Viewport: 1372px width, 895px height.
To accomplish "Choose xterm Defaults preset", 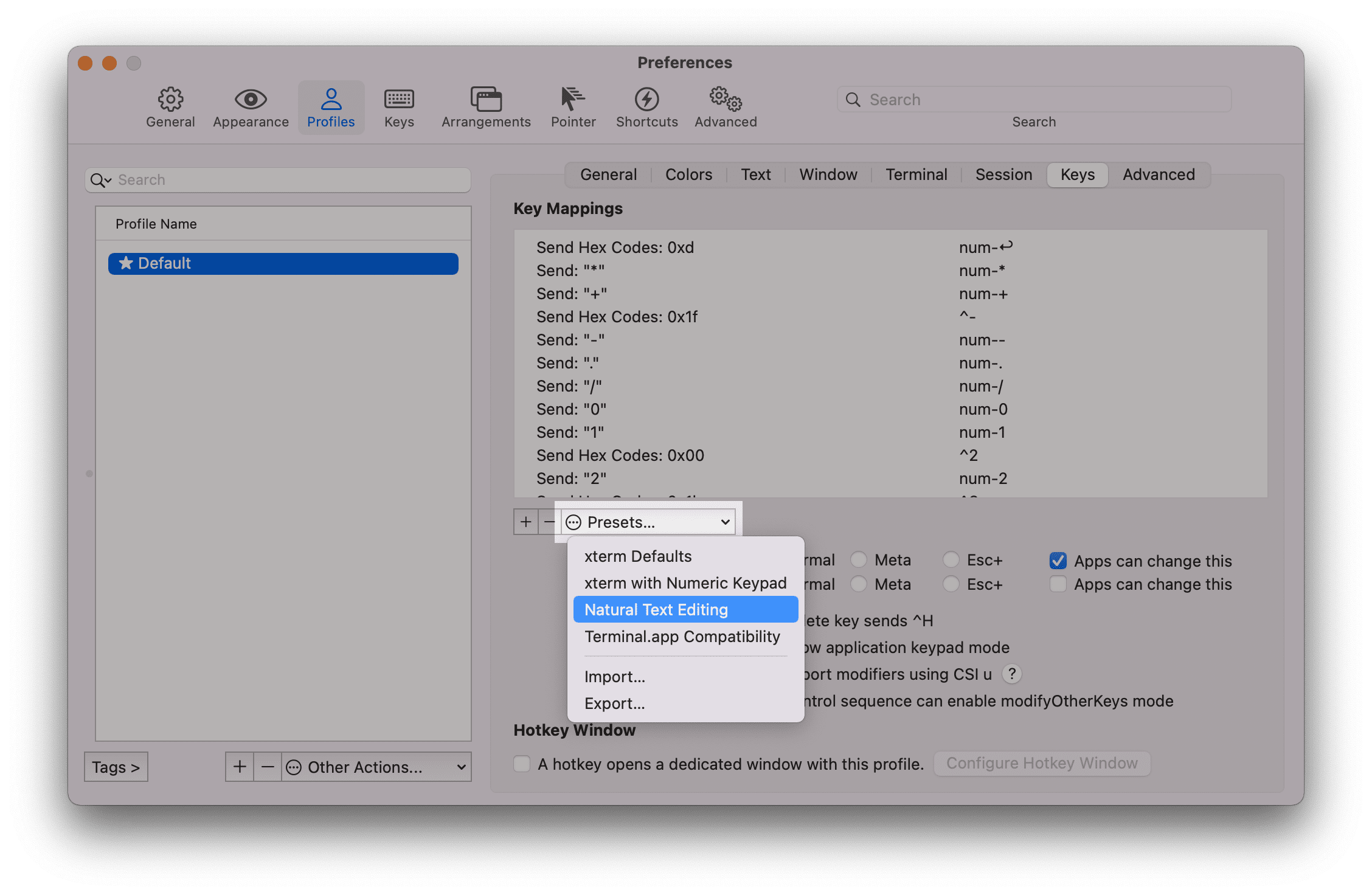I will (x=685, y=556).
